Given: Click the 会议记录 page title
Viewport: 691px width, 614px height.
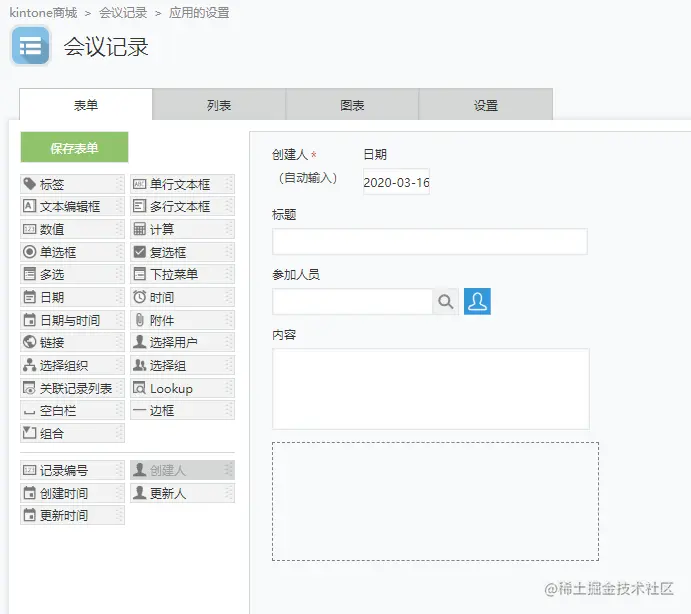Looking at the screenshot, I should point(106,47).
